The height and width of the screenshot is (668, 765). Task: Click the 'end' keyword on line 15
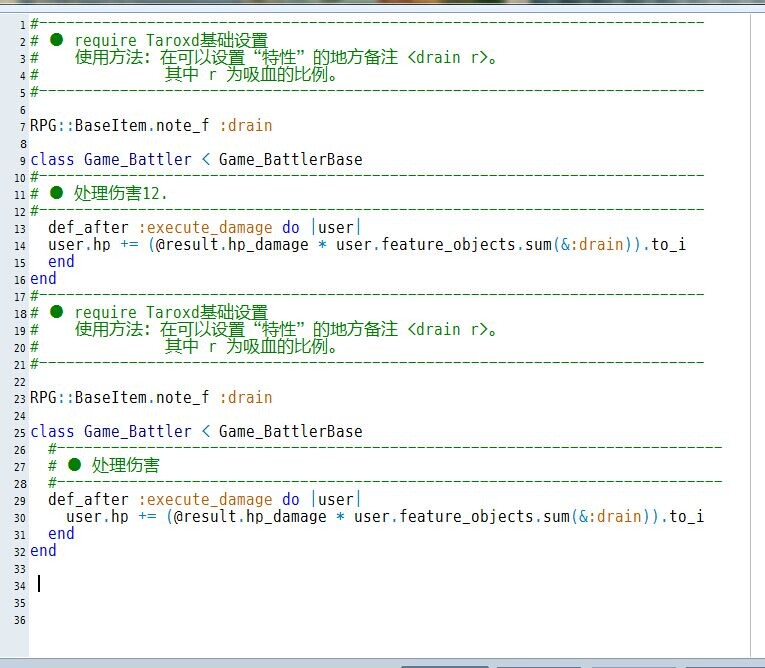[x=61, y=262]
